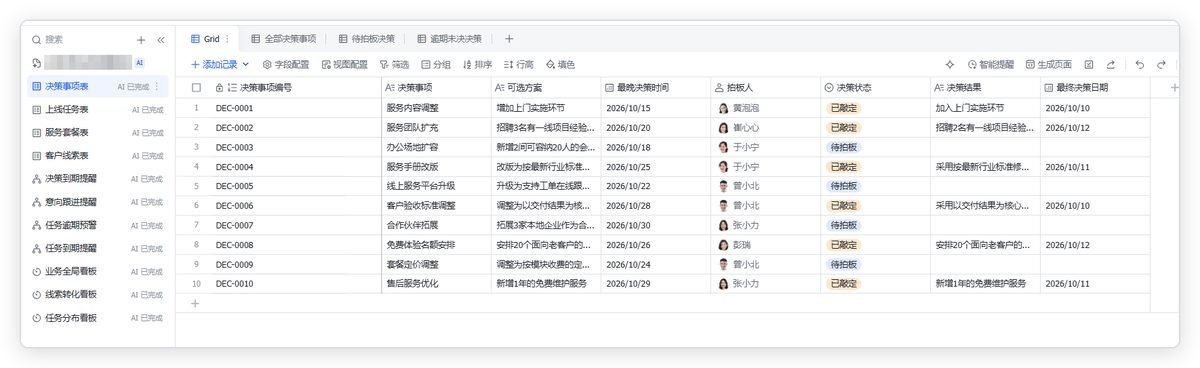Screen dimensions: 1200x368
Task: Click the 搜索 search field
Action: [80, 39]
